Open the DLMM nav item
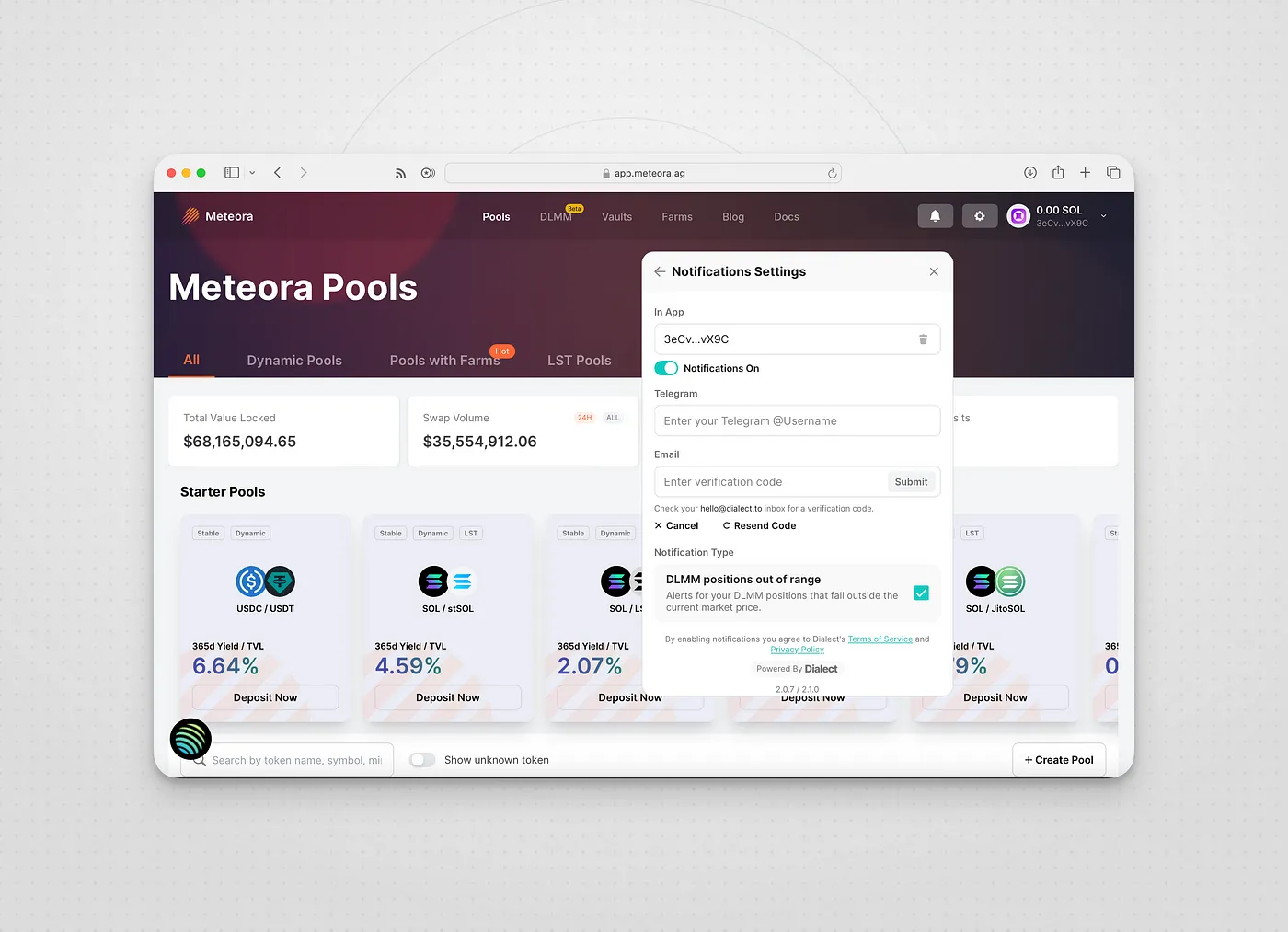Viewport: 1288px width, 932px height. pos(556,217)
